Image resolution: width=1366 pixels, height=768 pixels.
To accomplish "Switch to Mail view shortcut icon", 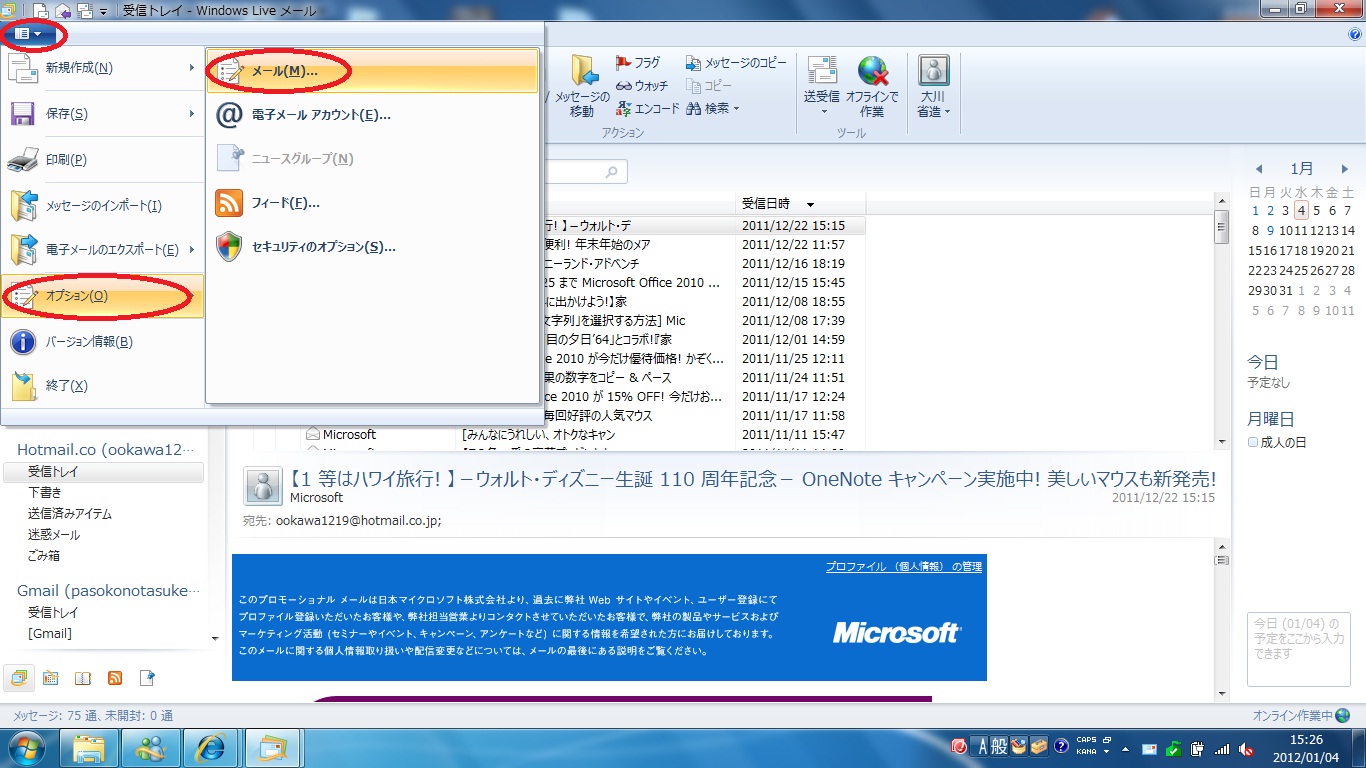I will (x=18, y=678).
